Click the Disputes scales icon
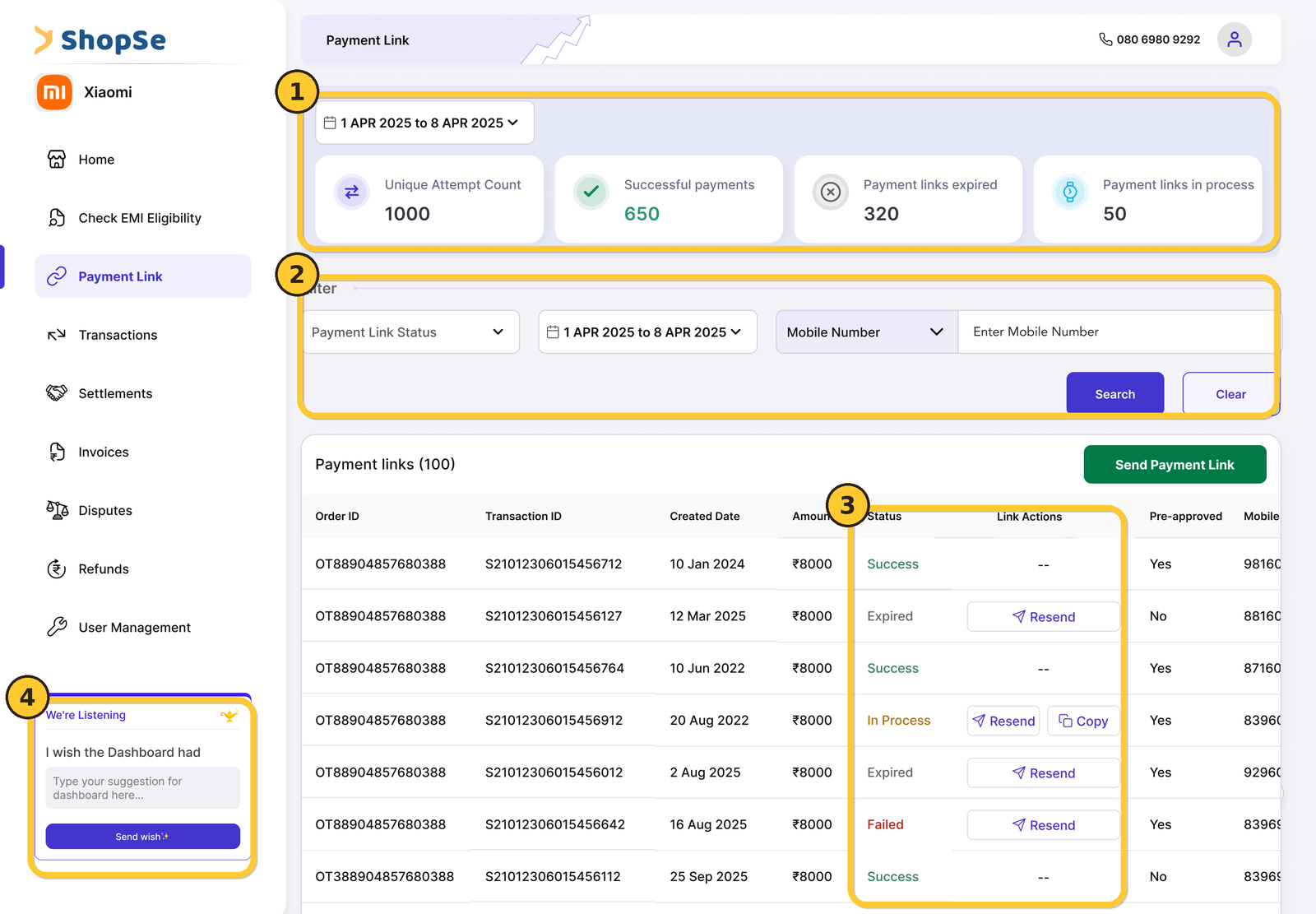This screenshot has height=914, width=1316. [57, 510]
